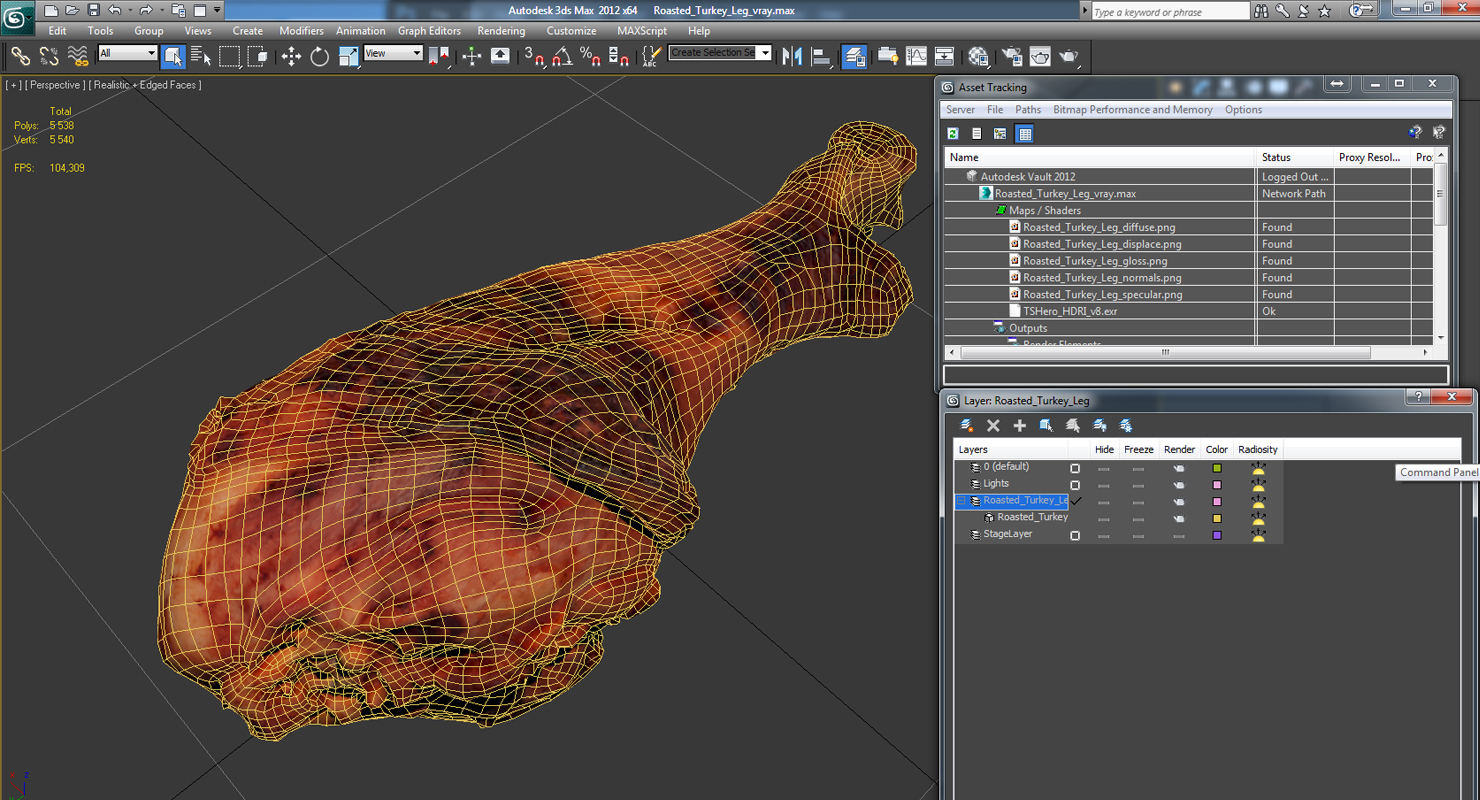Choose the Rectangular Selection Region tool

[x=229, y=56]
